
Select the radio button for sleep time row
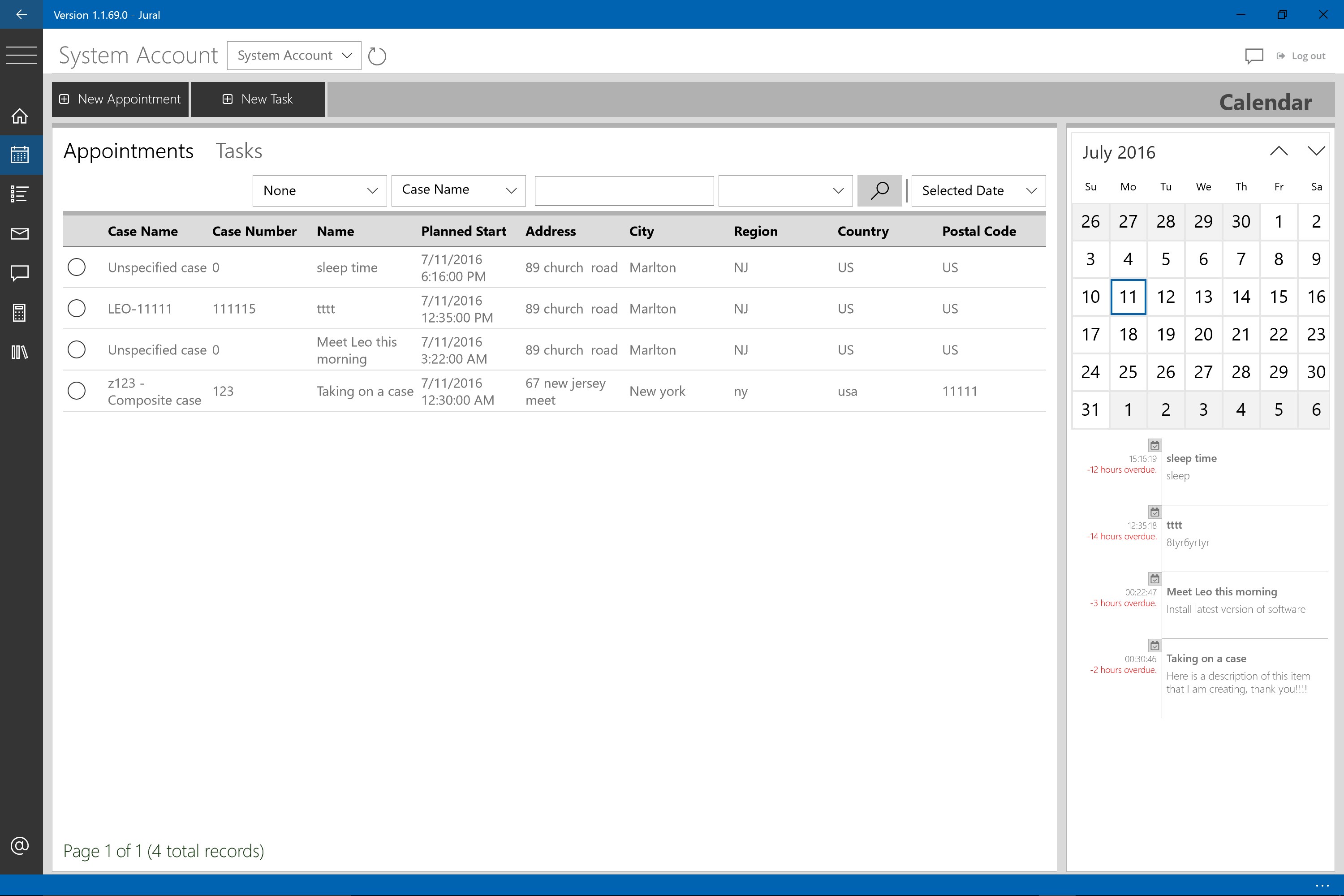click(x=77, y=267)
